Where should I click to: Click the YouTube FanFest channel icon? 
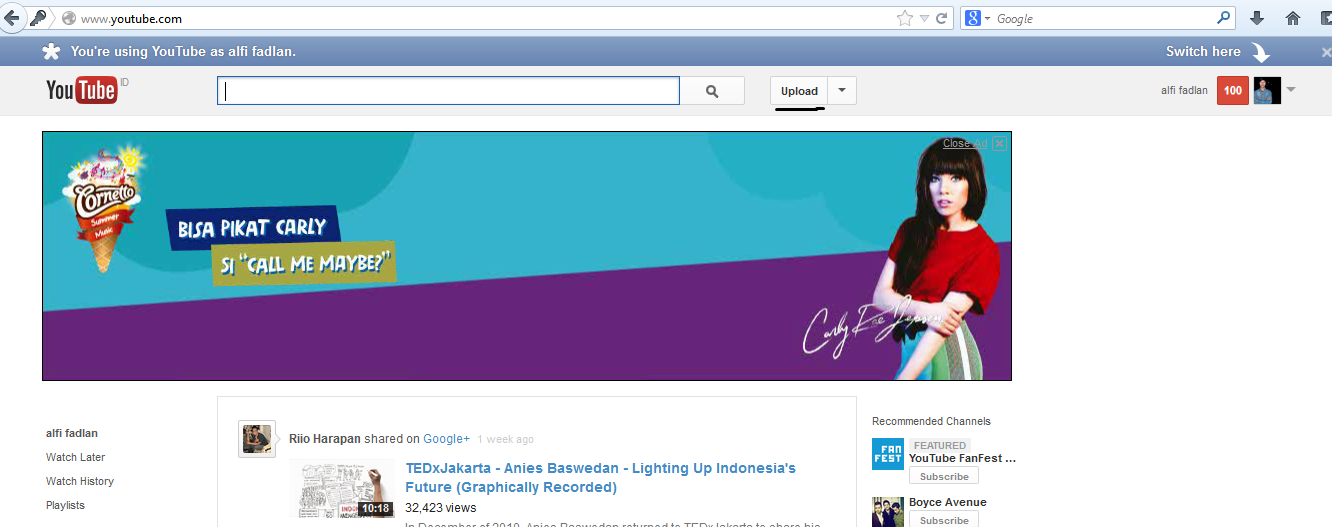tap(887, 454)
